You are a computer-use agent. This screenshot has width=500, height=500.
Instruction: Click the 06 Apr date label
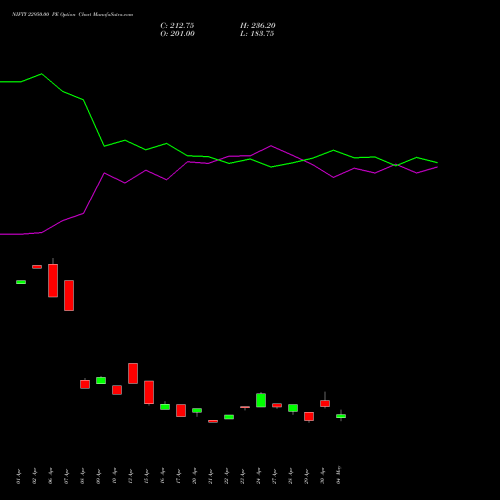50,476
